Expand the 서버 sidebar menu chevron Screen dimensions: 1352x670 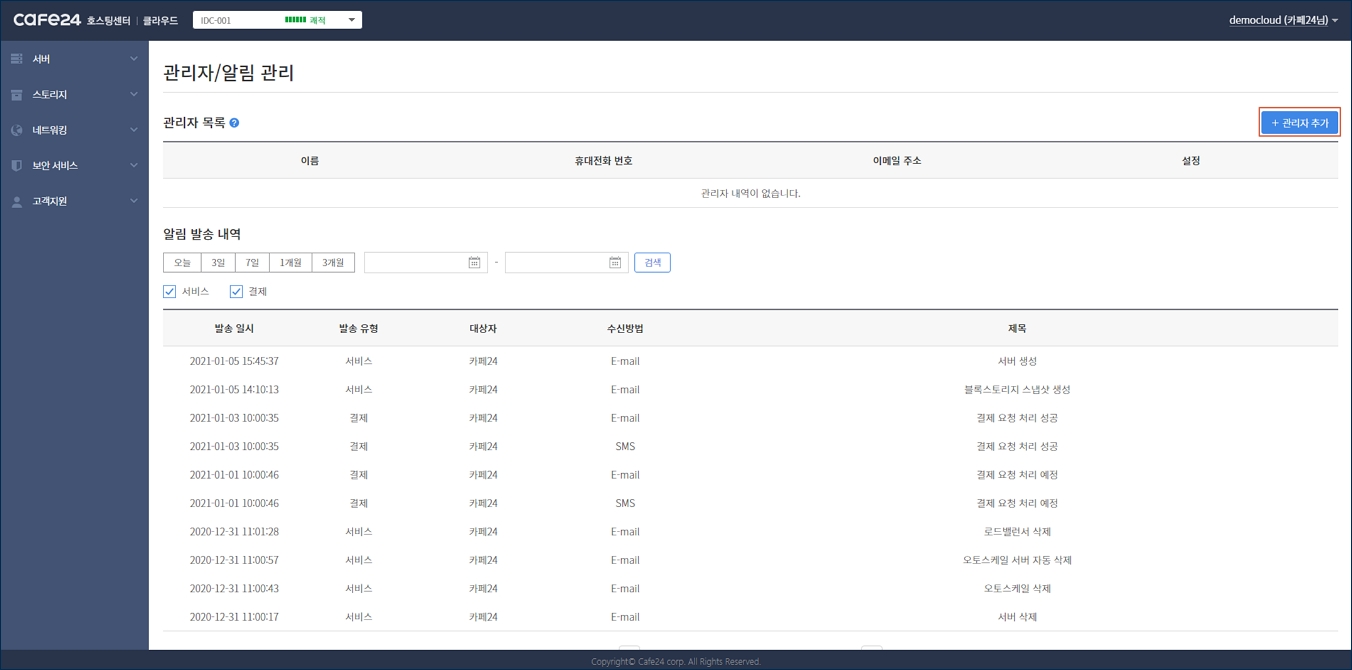tap(134, 59)
